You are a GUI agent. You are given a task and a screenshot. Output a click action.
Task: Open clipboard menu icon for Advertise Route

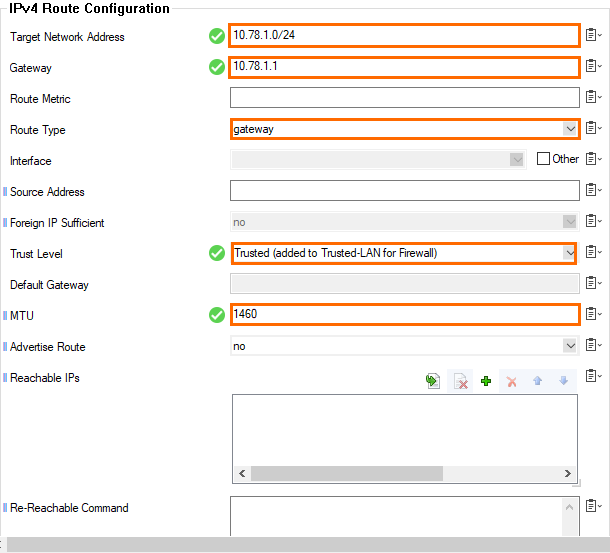pyautogui.click(x=593, y=345)
